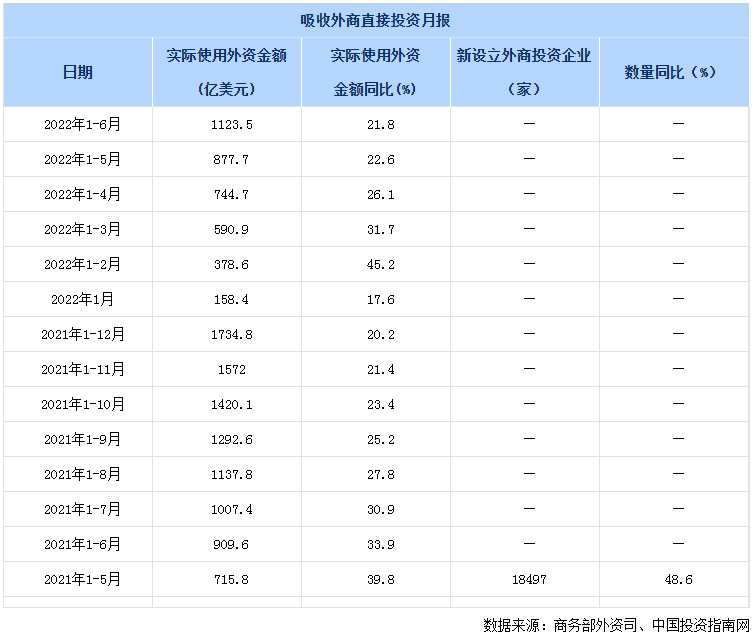Click the table title 吸收外商直接投资月报
This screenshot has height=643, width=756.
(378, 20)
